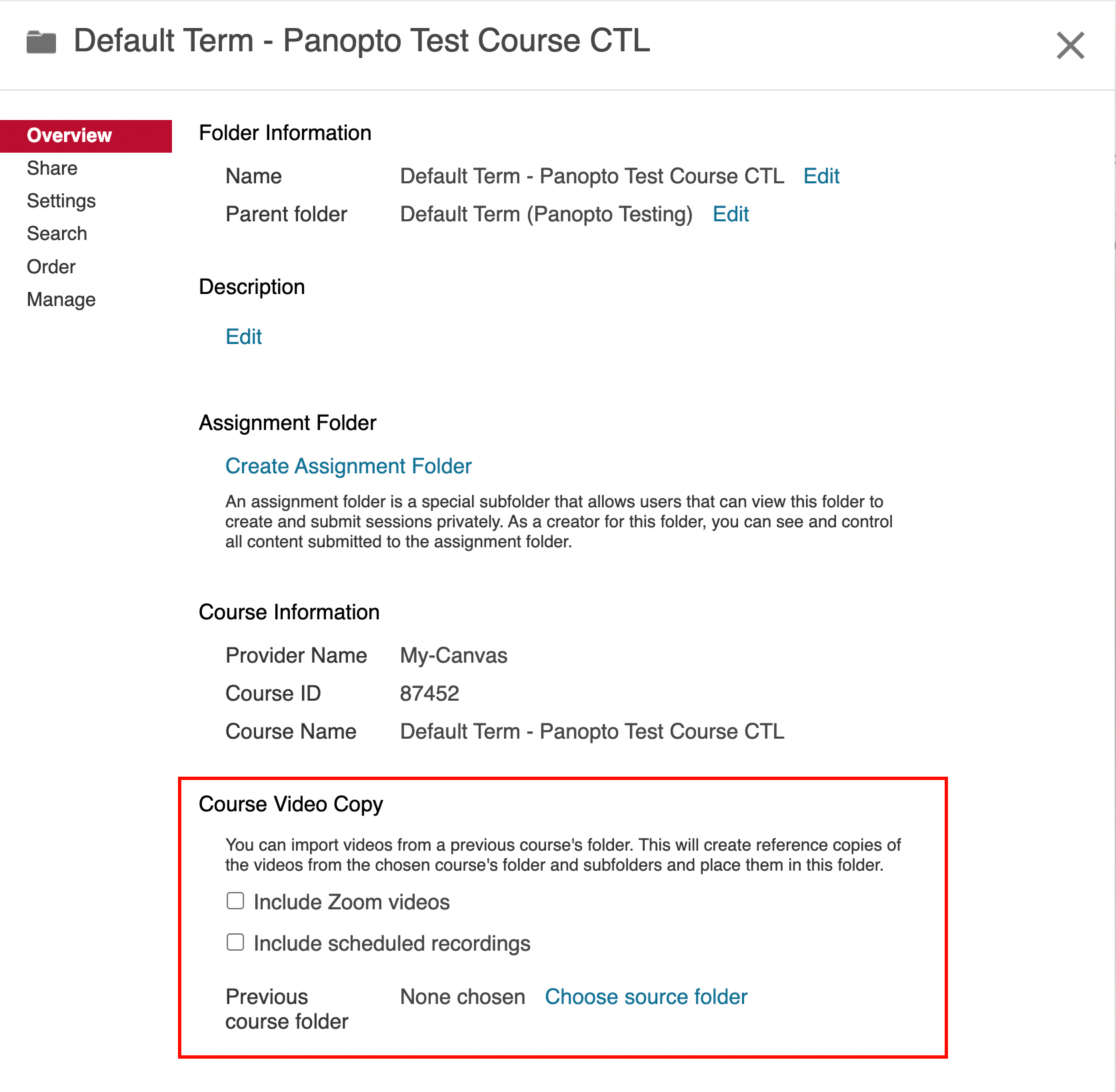Select the Manage tab

61,299
